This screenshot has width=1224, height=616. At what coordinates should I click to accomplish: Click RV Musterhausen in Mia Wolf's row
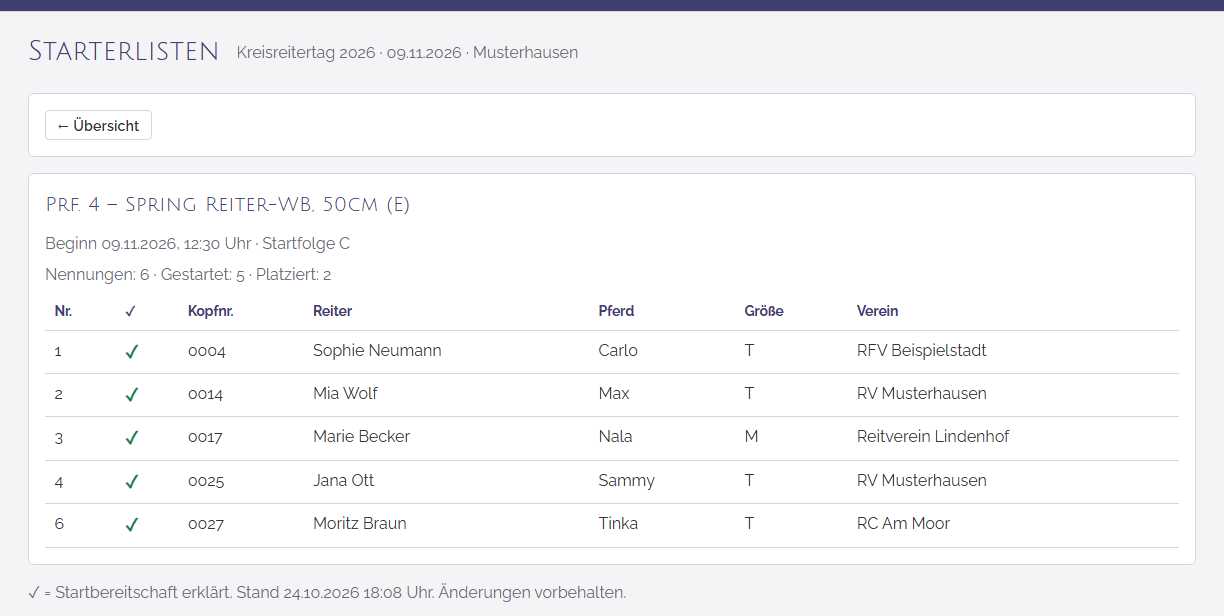pos(922,394)
